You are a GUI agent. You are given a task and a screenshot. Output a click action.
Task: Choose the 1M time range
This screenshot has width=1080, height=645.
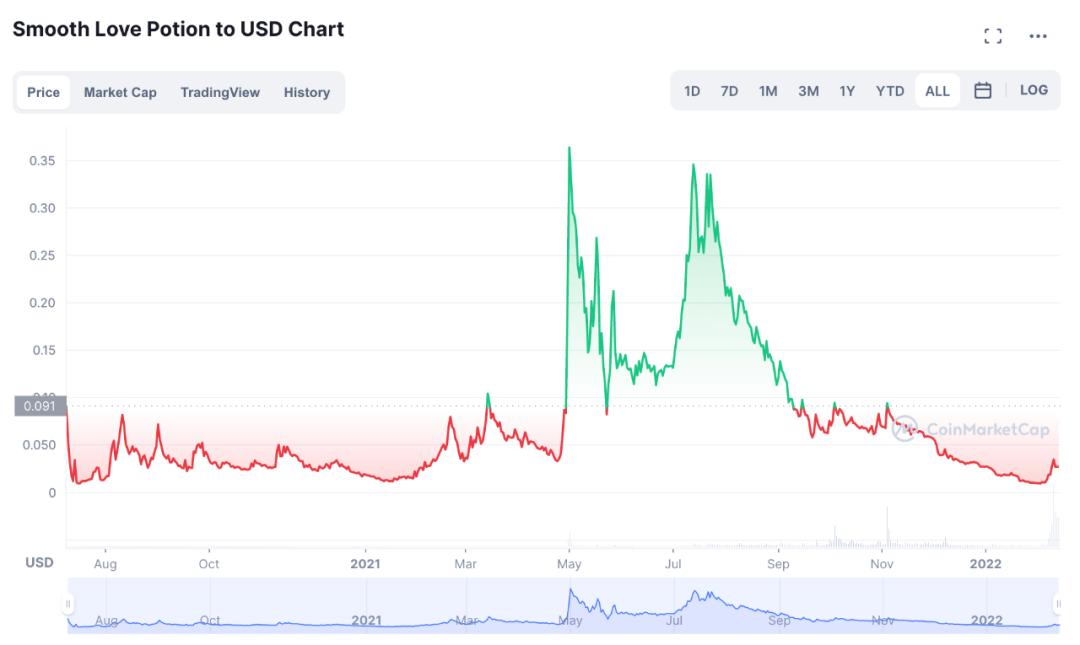[768, 91]
